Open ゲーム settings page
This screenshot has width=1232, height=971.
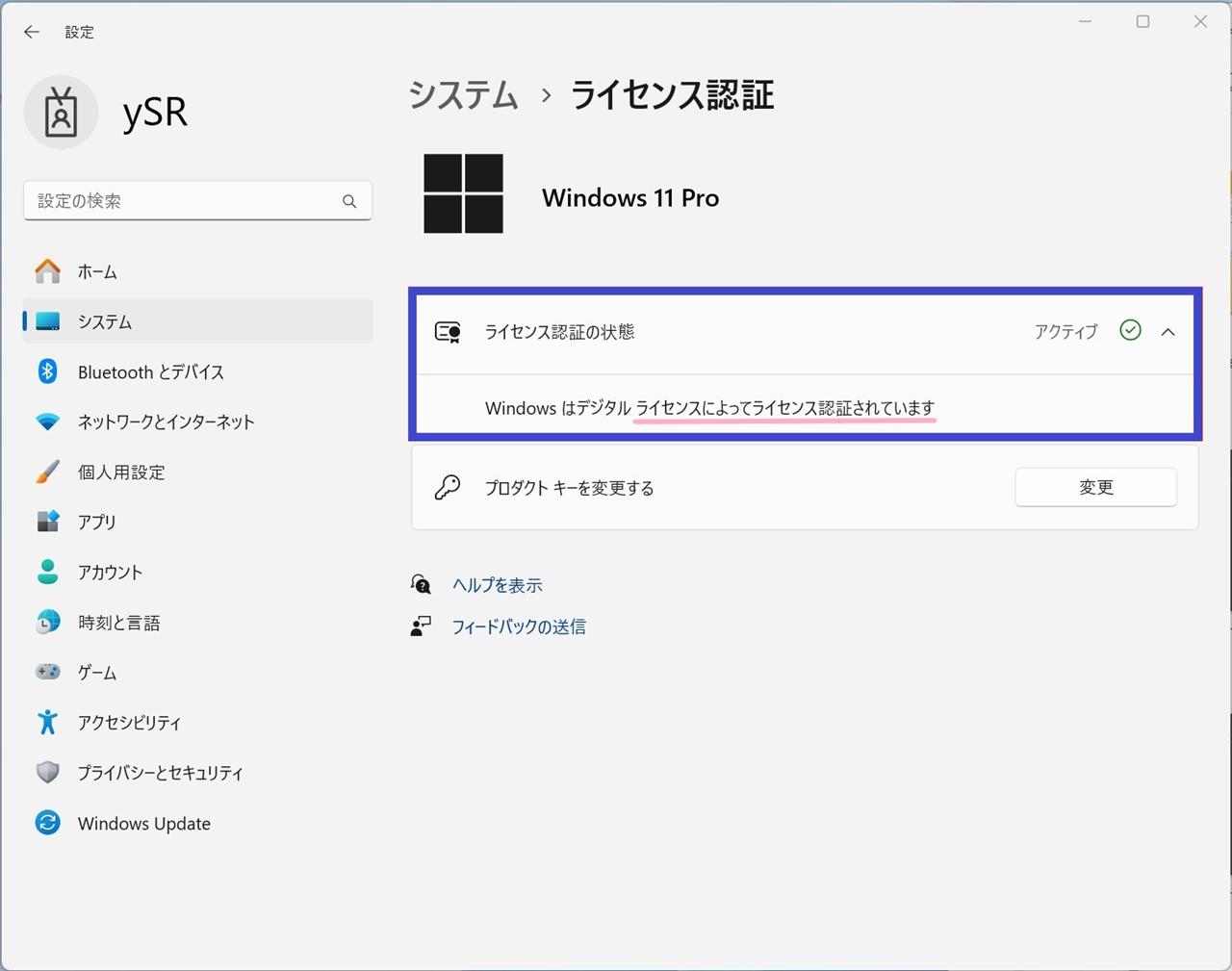197,672
